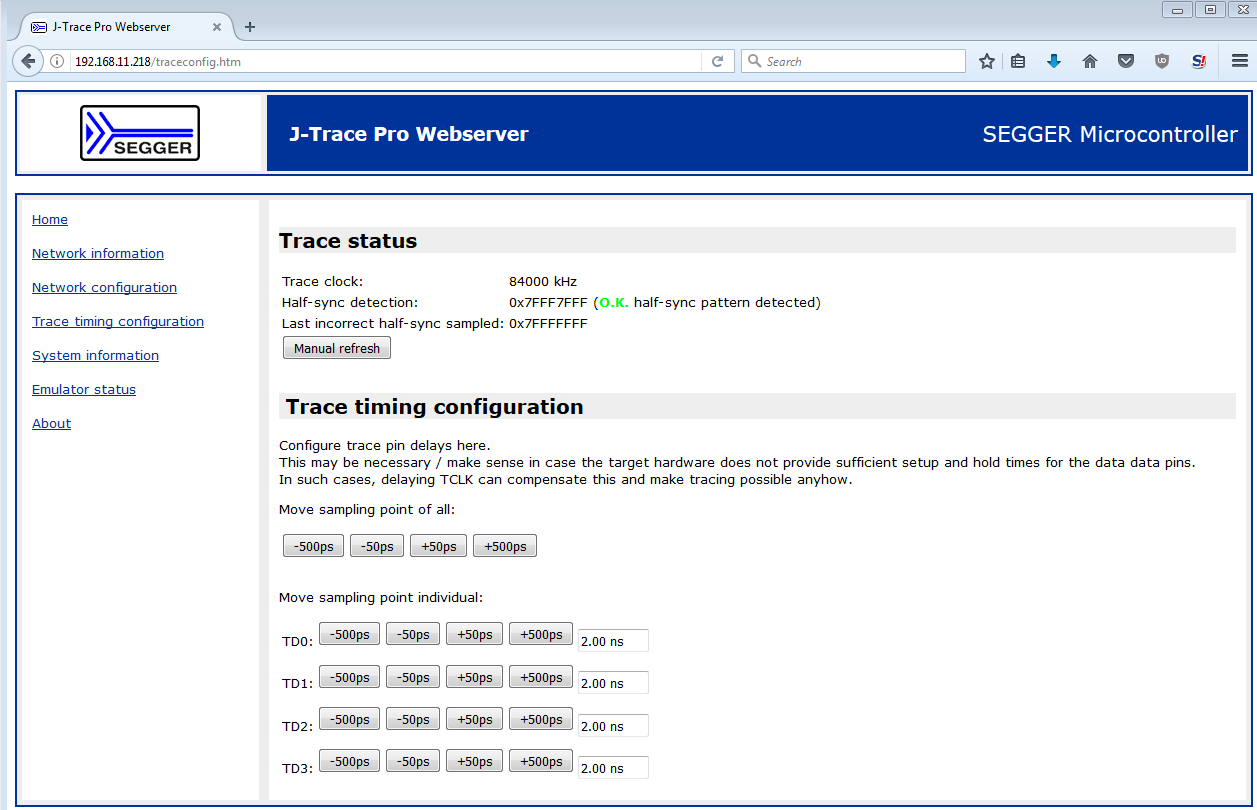
Task: Increase TD3 delay by 500ps
Action: [541, 761]
